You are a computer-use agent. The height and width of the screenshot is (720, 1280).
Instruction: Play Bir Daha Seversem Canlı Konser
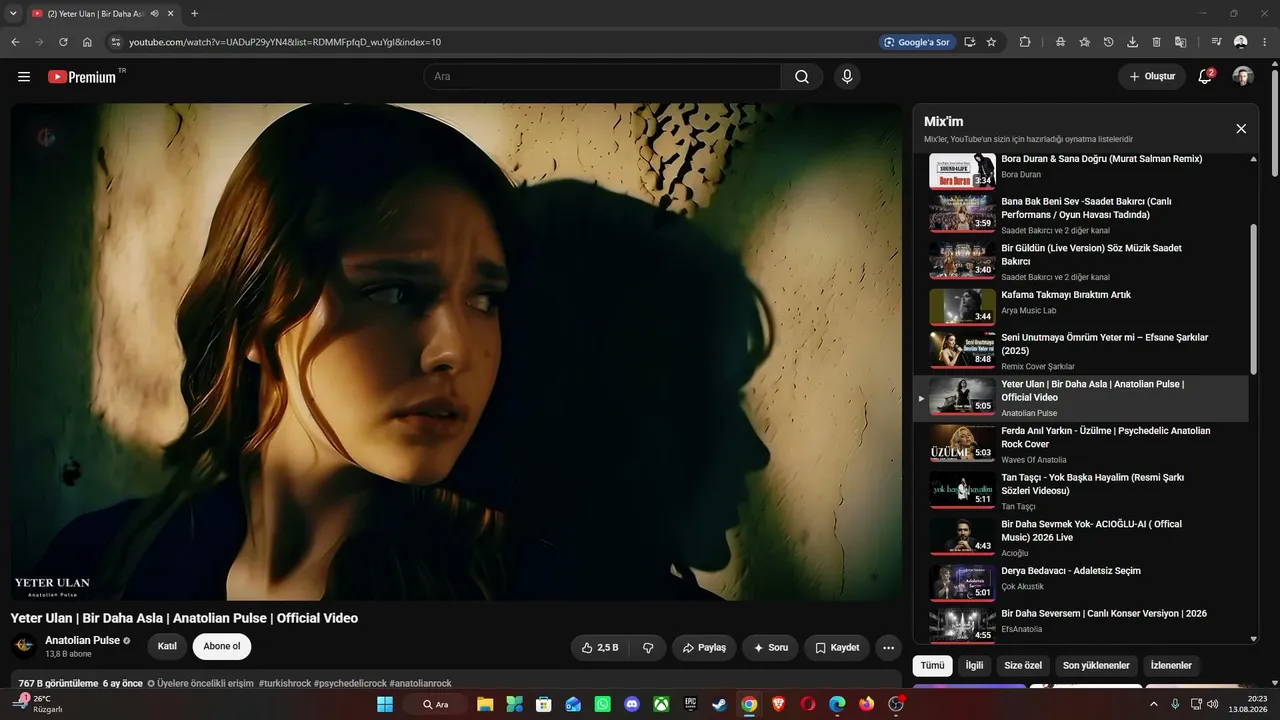(1082, 623)
